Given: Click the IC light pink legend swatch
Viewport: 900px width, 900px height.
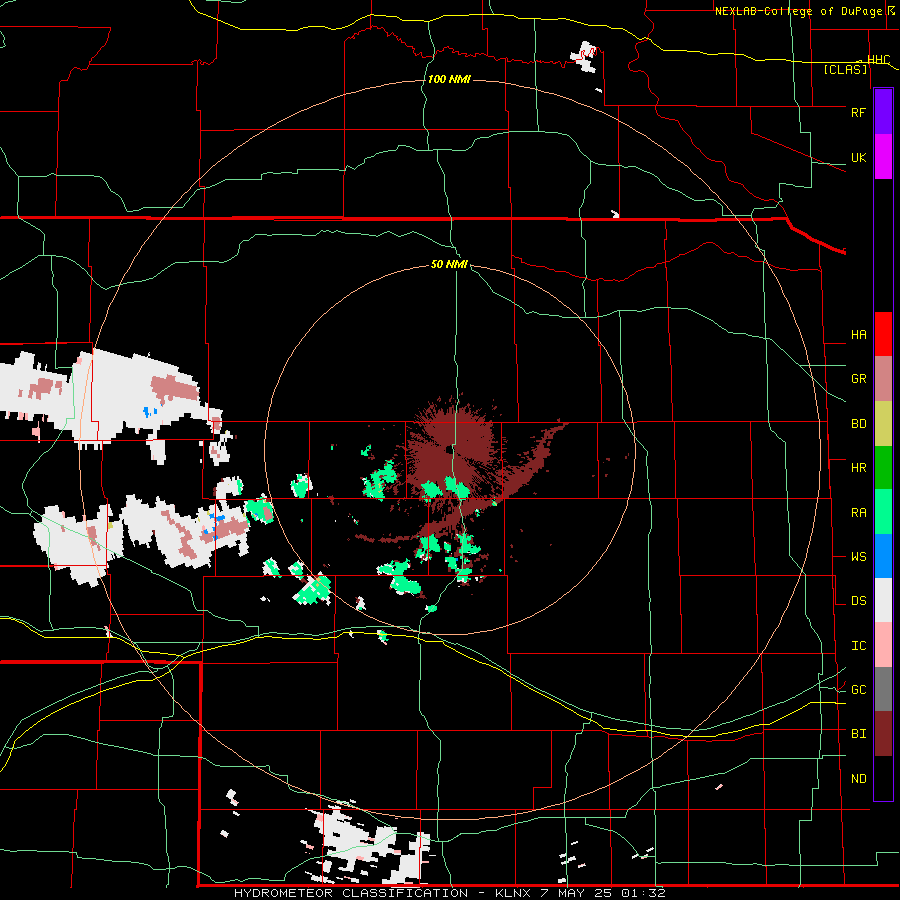Looking at the screenshot, I should tap(883, 645).
